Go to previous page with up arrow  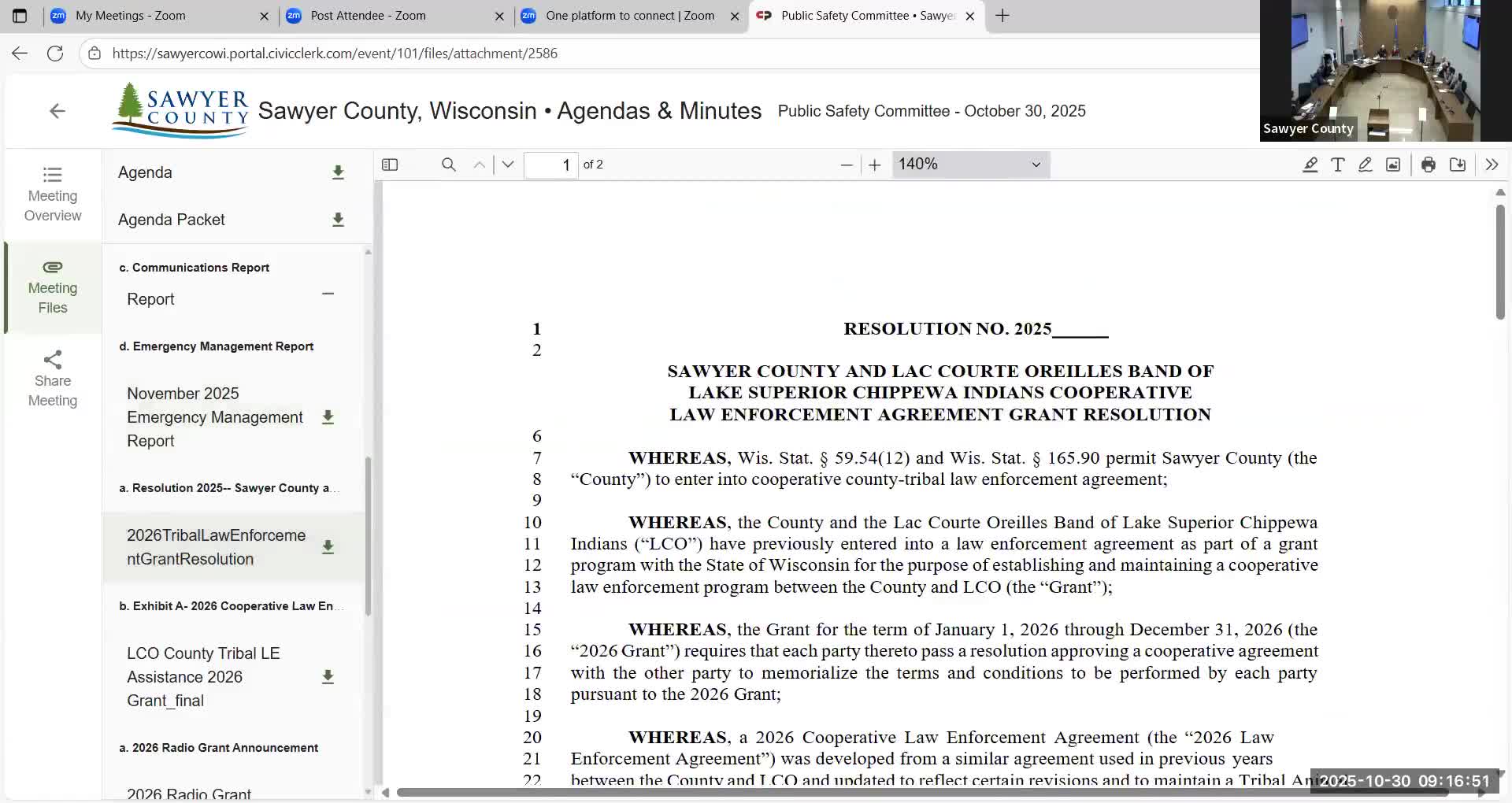coord(479,165)
